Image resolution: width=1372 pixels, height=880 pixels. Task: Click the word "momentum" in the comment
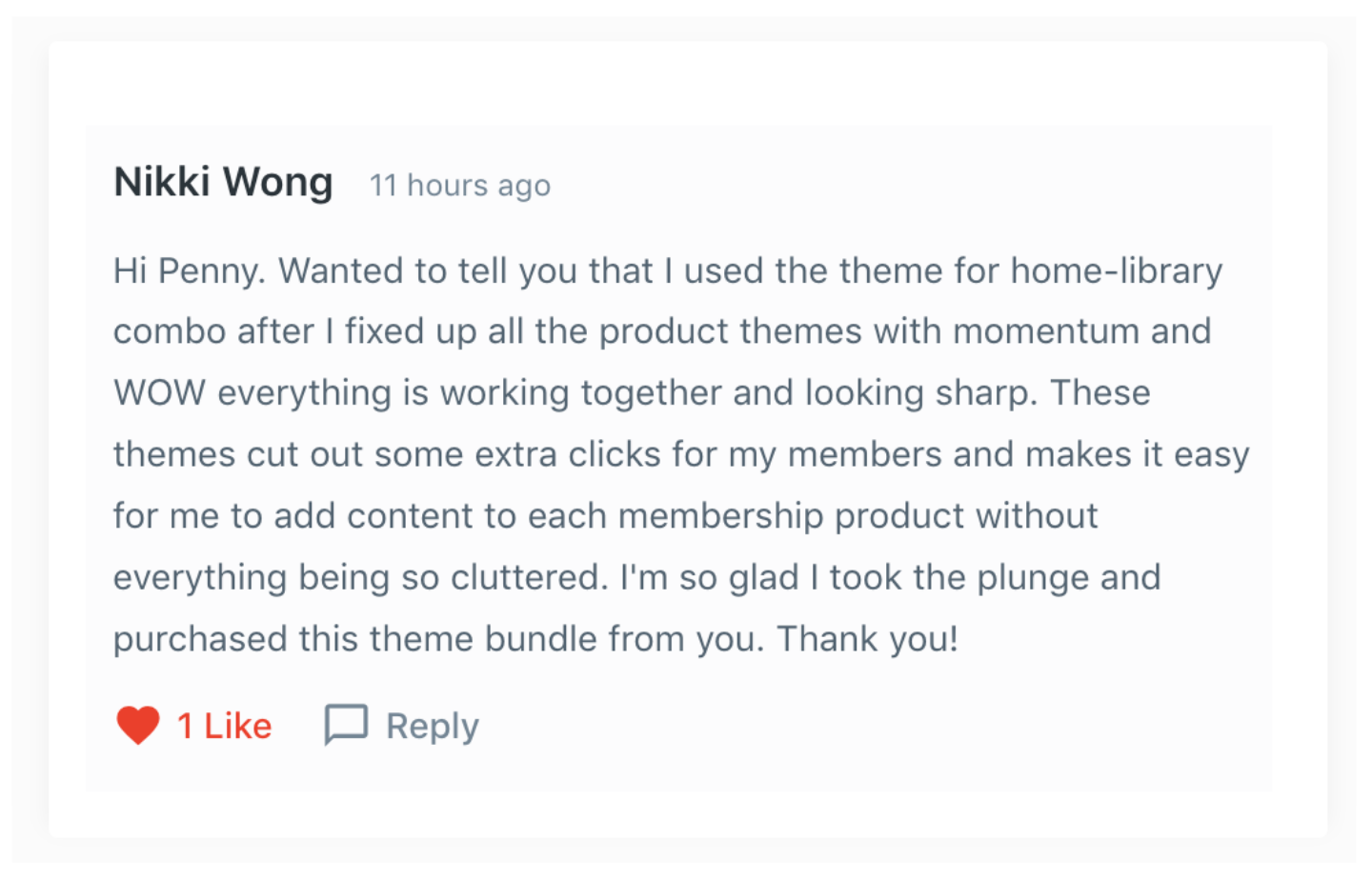coord(1046,332)
